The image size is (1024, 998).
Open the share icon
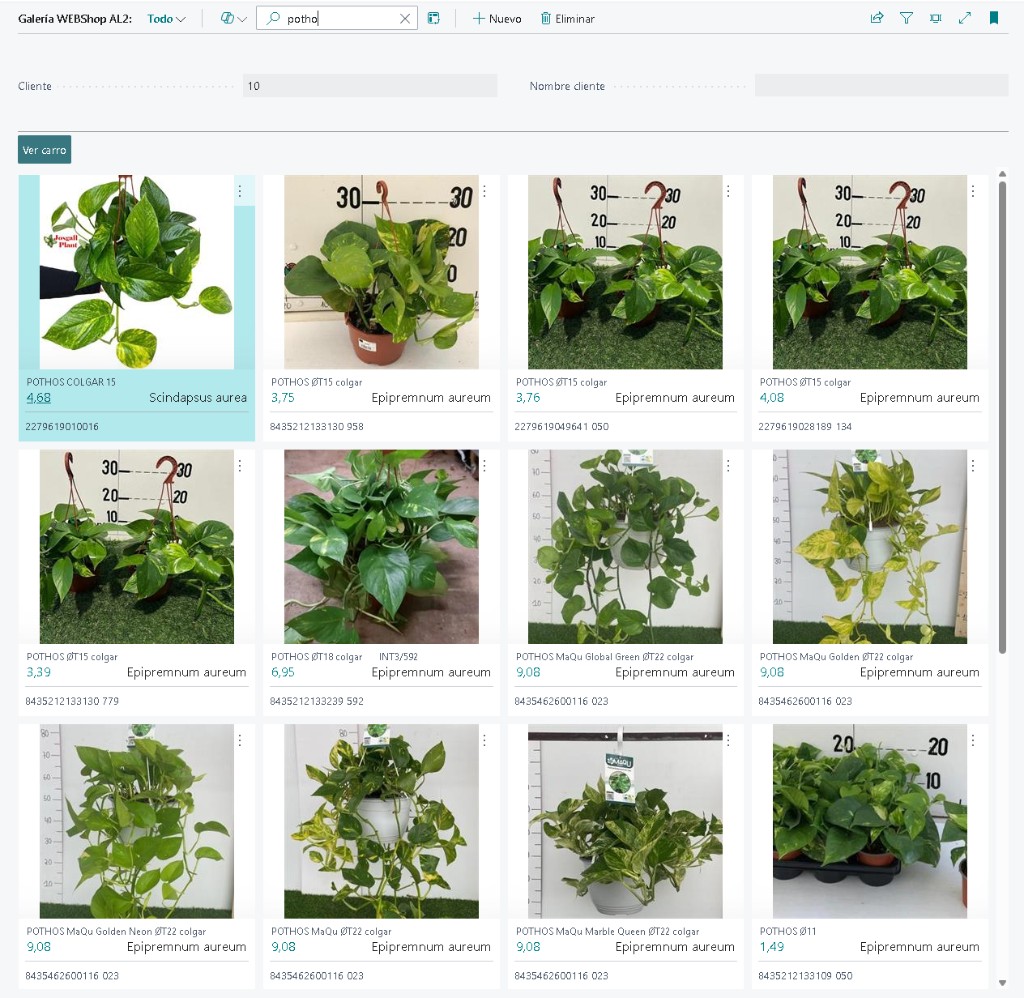click(x=877, y=18)
